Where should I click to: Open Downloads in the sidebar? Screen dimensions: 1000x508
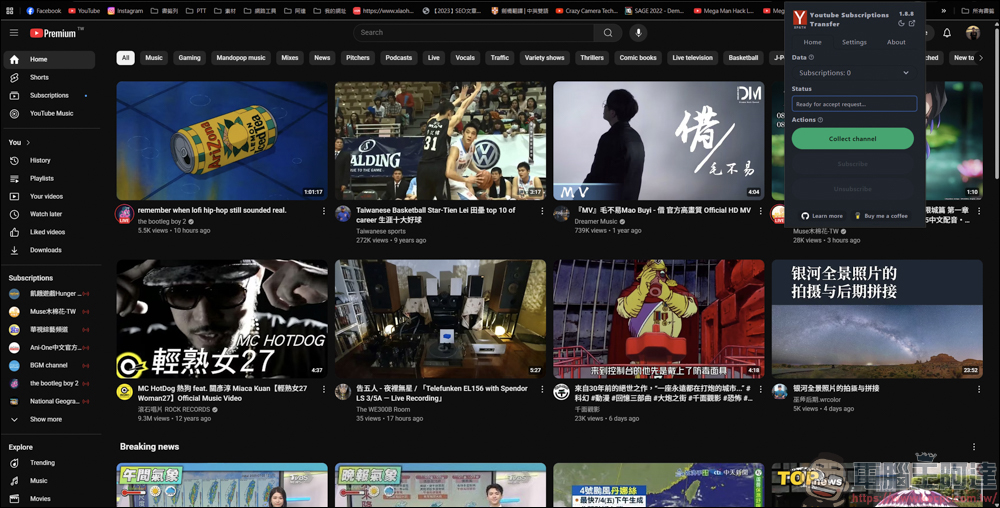coord(49,250)
